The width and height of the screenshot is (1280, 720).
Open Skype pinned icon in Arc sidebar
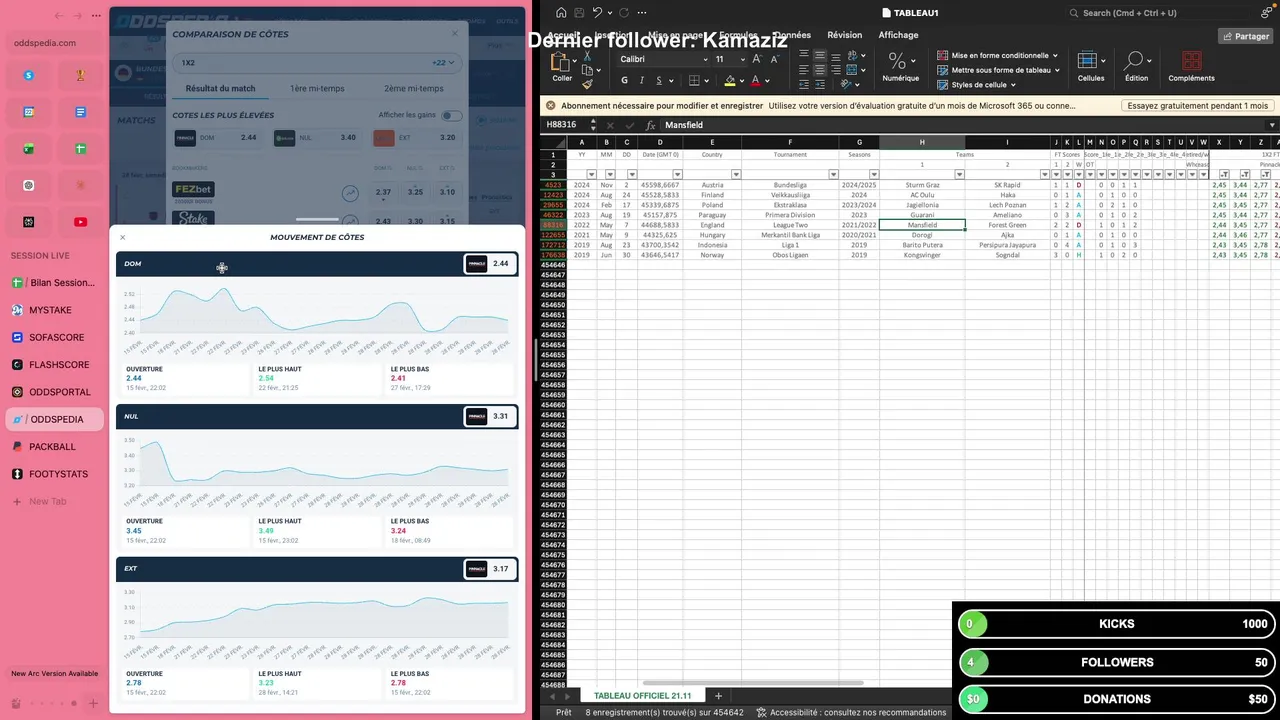click(29, 75)
